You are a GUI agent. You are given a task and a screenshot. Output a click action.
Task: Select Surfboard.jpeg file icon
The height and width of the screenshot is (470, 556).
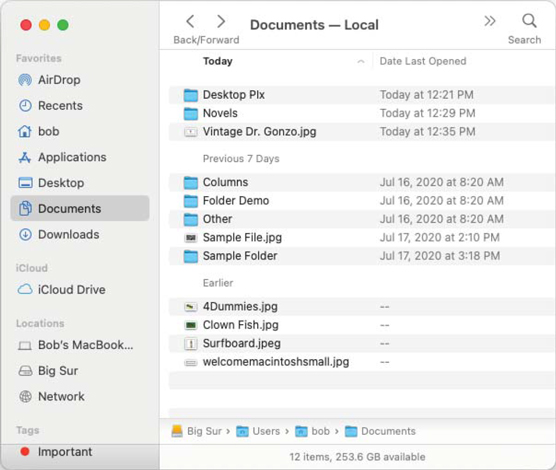click(191, 344)
